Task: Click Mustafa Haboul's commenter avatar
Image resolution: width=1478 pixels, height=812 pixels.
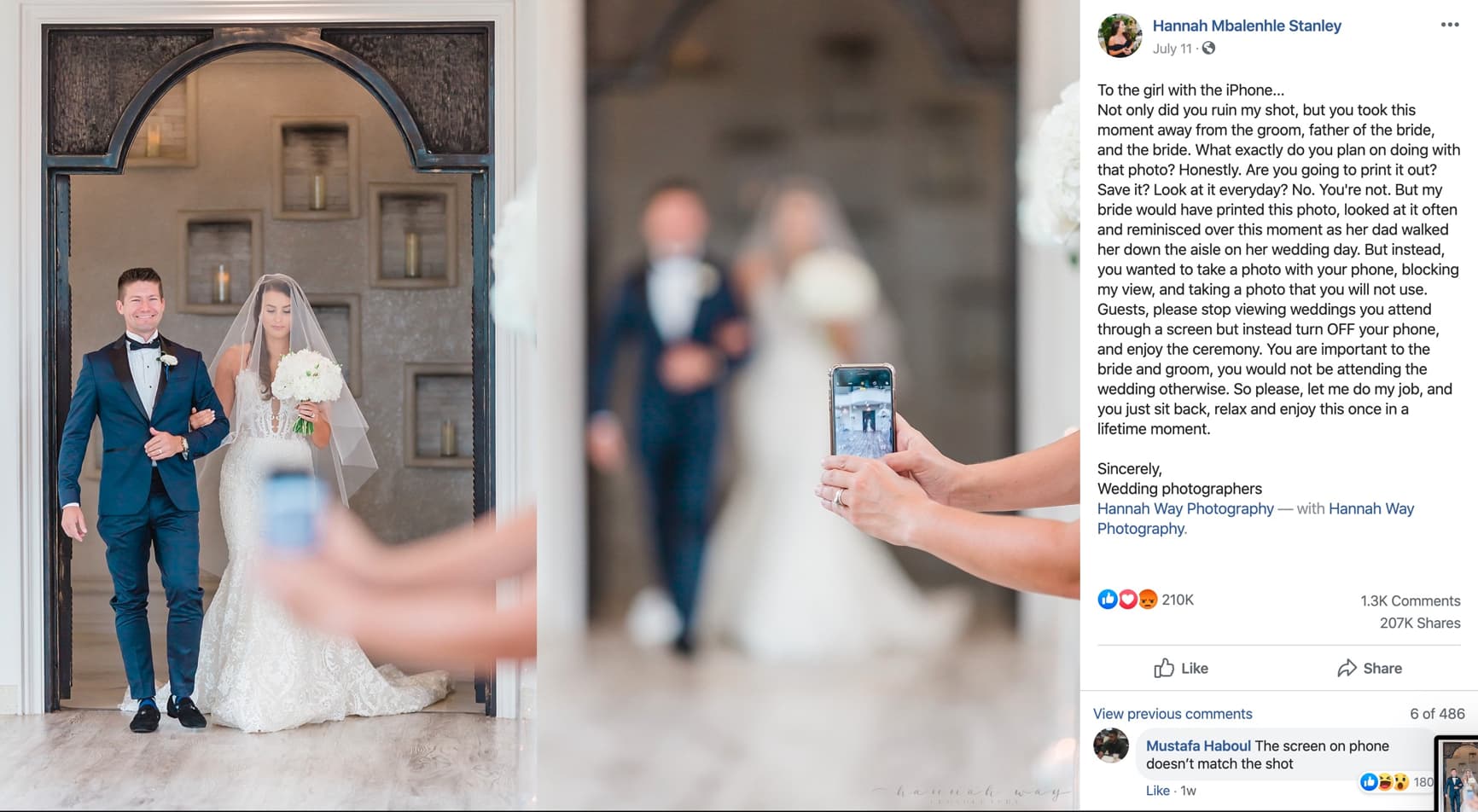Action: tap(1111, 746)
